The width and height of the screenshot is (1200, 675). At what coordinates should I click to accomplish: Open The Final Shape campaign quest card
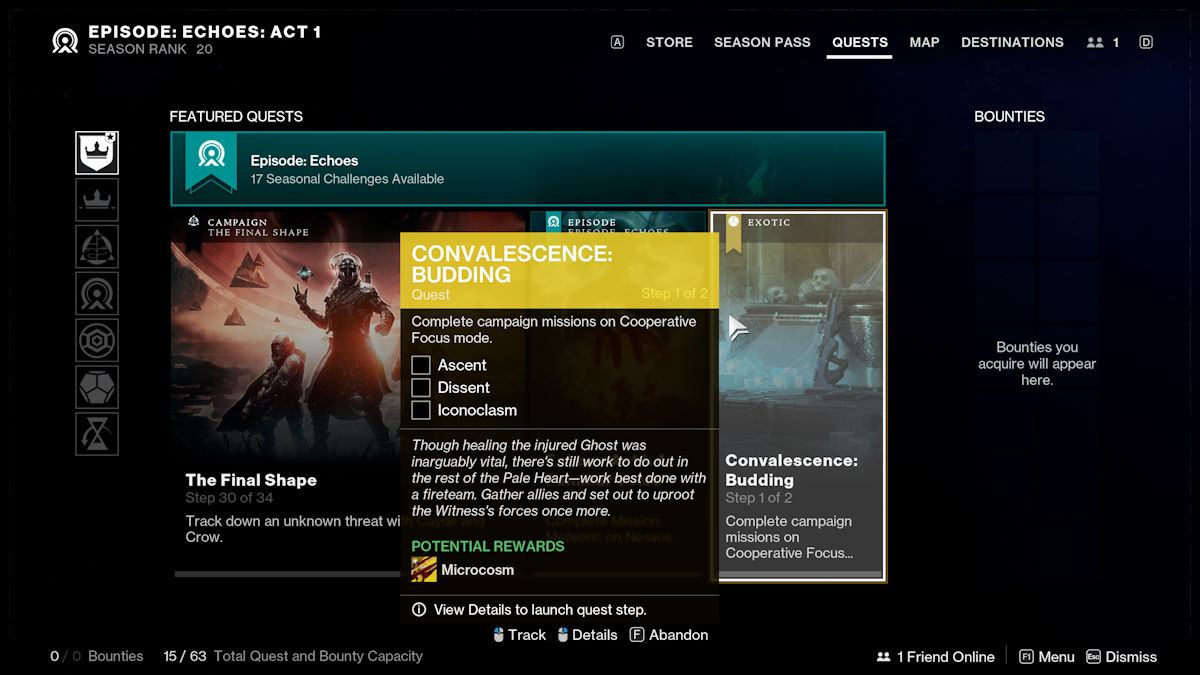coord(285,395)
